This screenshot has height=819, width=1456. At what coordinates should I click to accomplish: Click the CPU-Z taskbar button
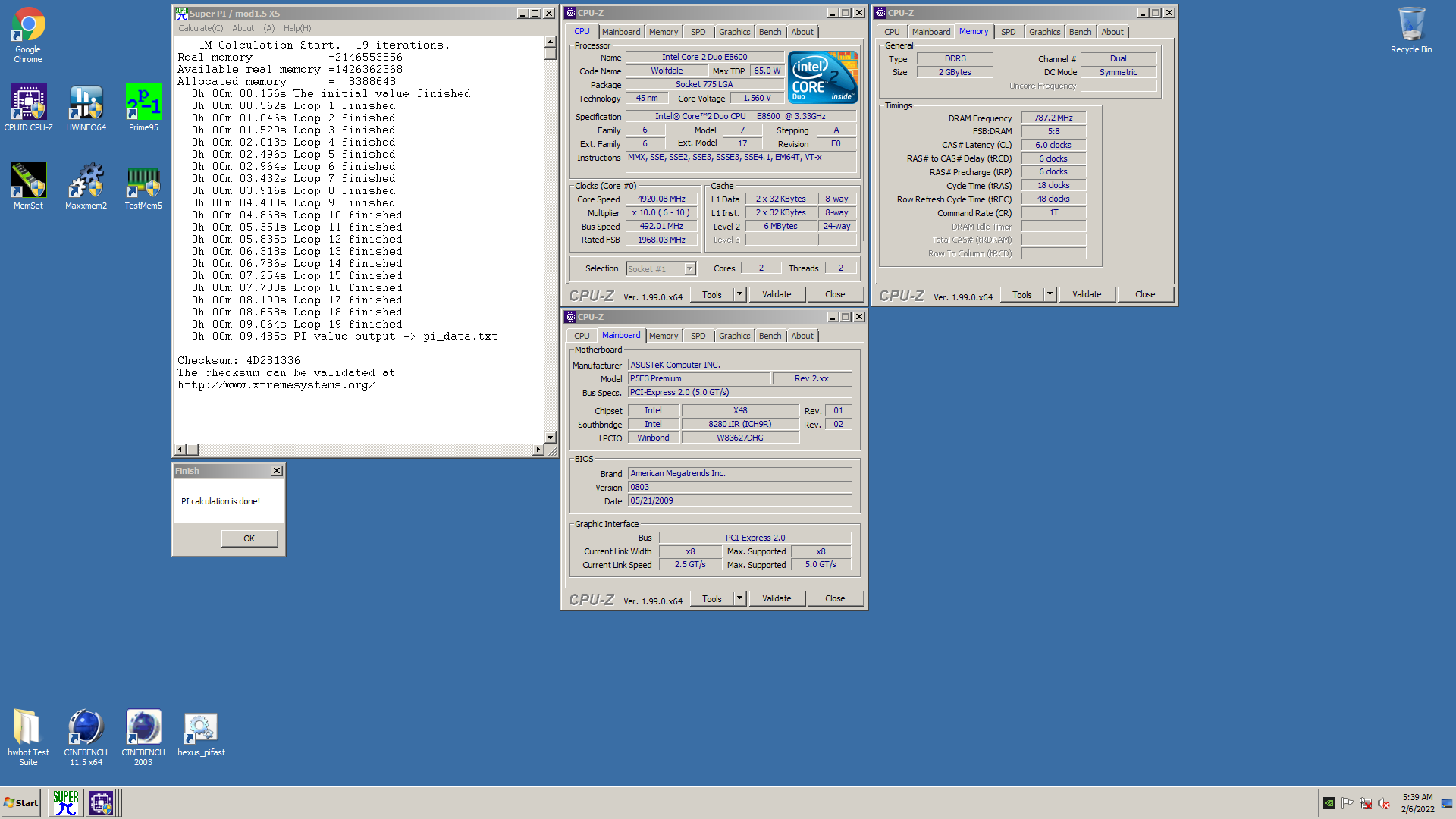click(101, 802)
